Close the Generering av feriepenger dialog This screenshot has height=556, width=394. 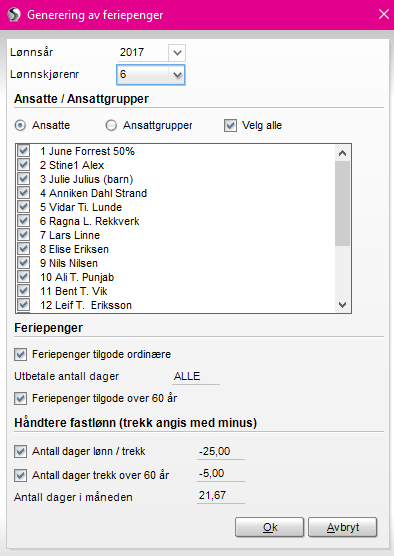[384, 15]
